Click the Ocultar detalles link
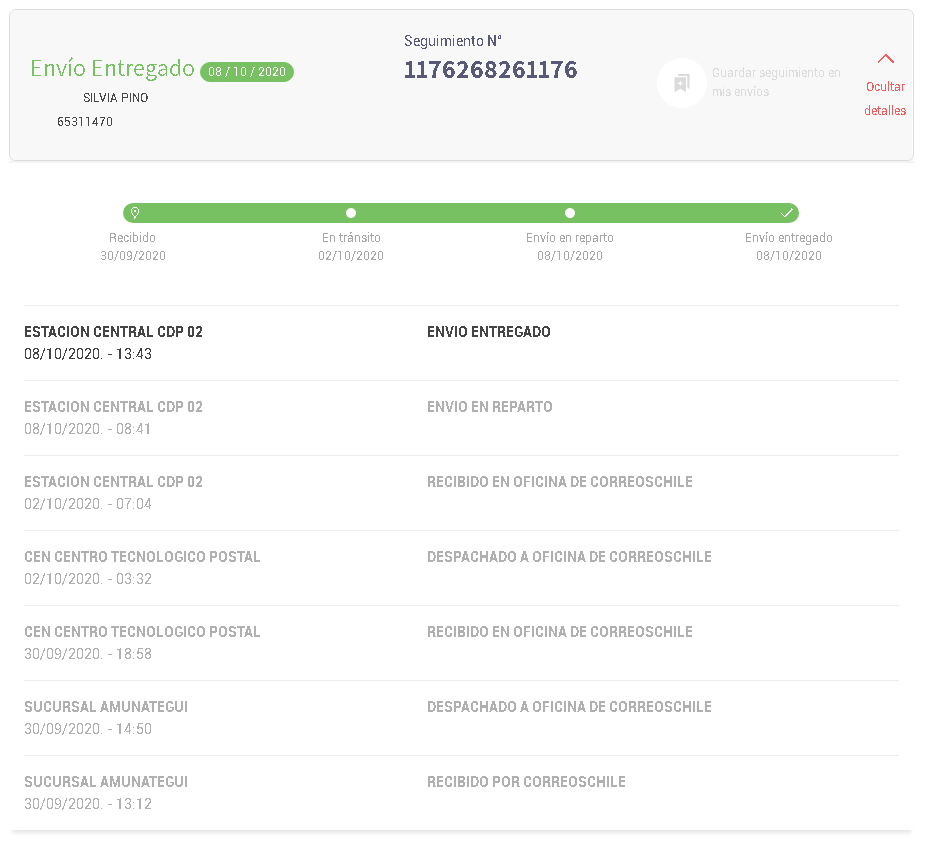928x841 pixels. (x=885, y=99)
